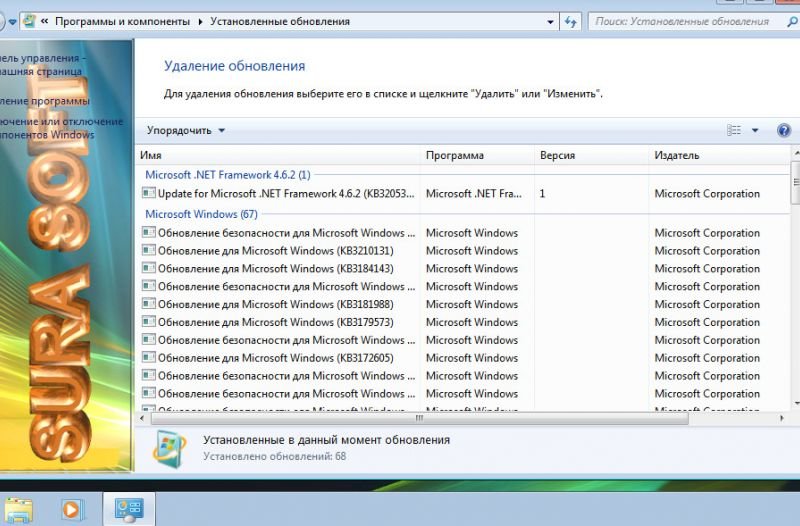The image size is (800, 526).
Task: Click icon next to KB3210131 update
Action: pyautogui.click(x=148, y=250)
